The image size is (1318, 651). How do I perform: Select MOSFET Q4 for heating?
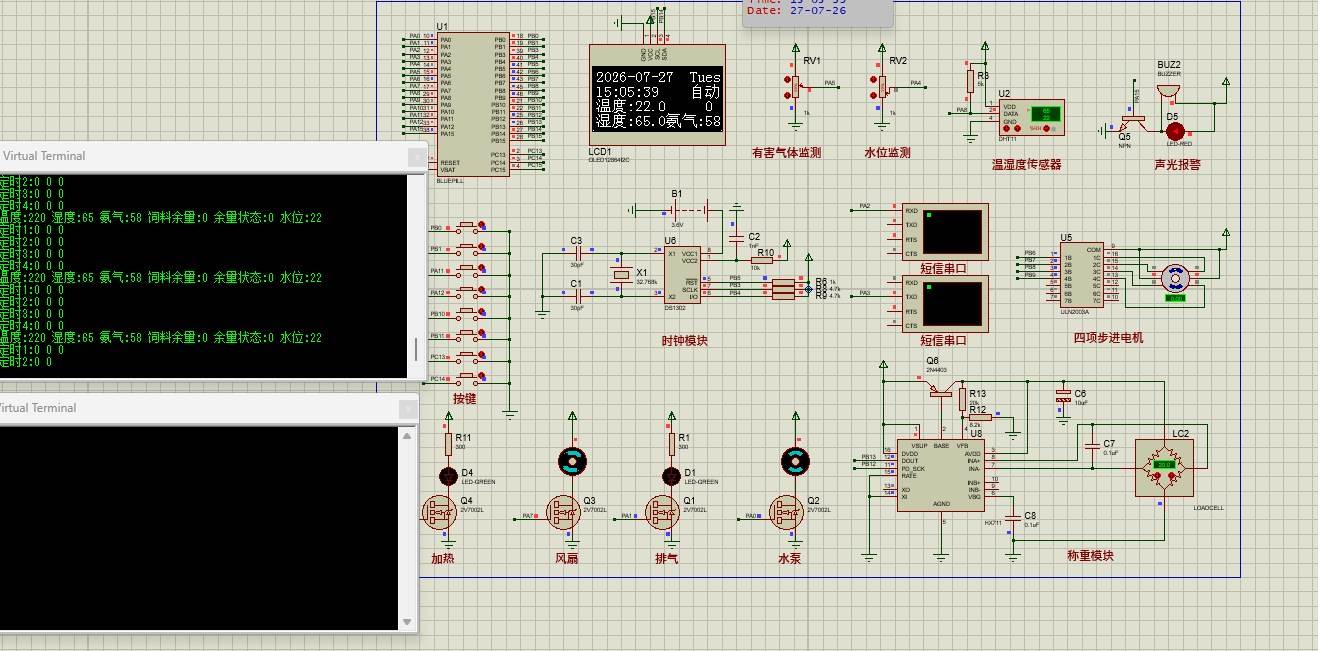coord(438,512)
